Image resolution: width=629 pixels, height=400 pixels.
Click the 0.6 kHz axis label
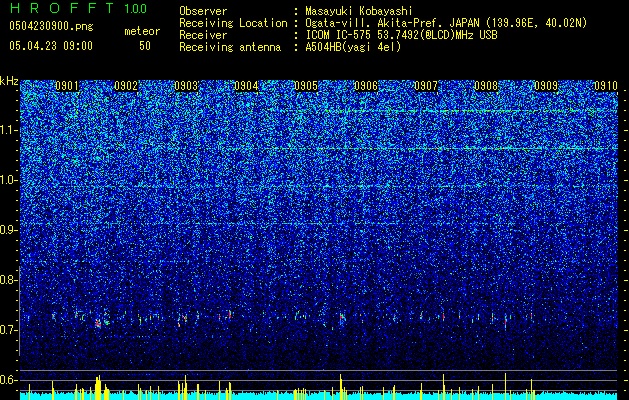point(8,380)
